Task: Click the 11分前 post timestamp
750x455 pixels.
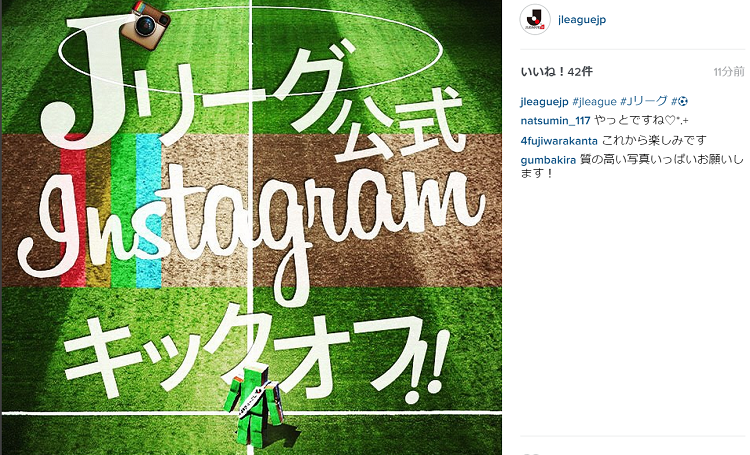Action: tap(729, 72)
